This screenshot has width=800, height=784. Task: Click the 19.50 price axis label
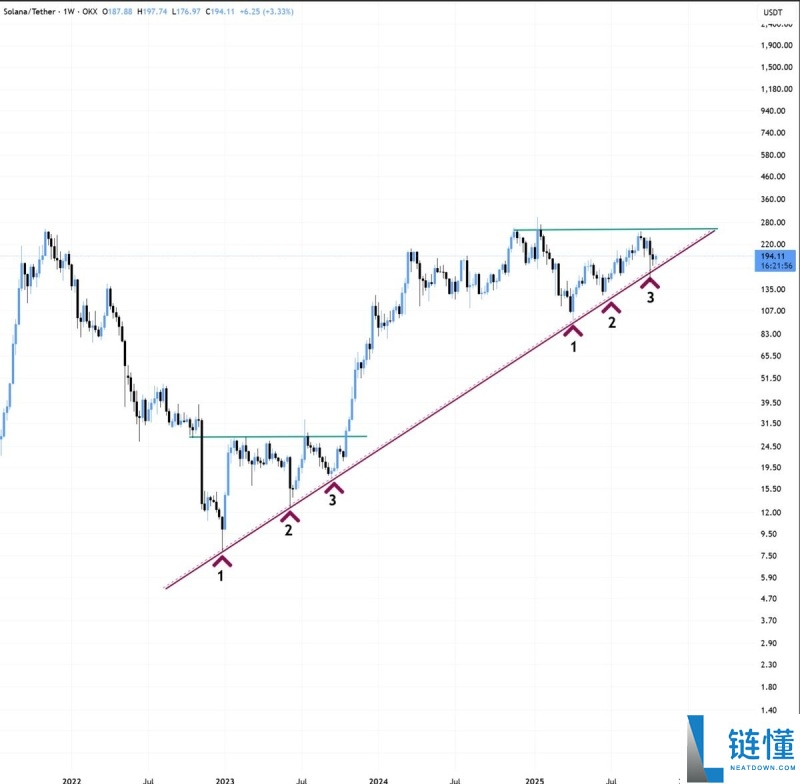pos(771,467)
